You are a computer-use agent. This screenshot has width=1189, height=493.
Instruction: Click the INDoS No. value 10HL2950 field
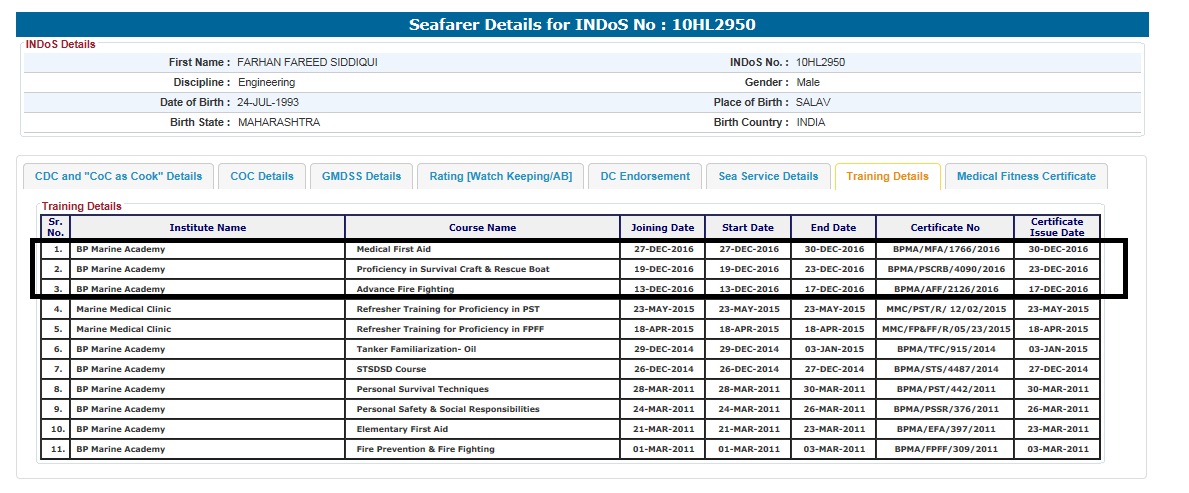click(x=820, y=62)
